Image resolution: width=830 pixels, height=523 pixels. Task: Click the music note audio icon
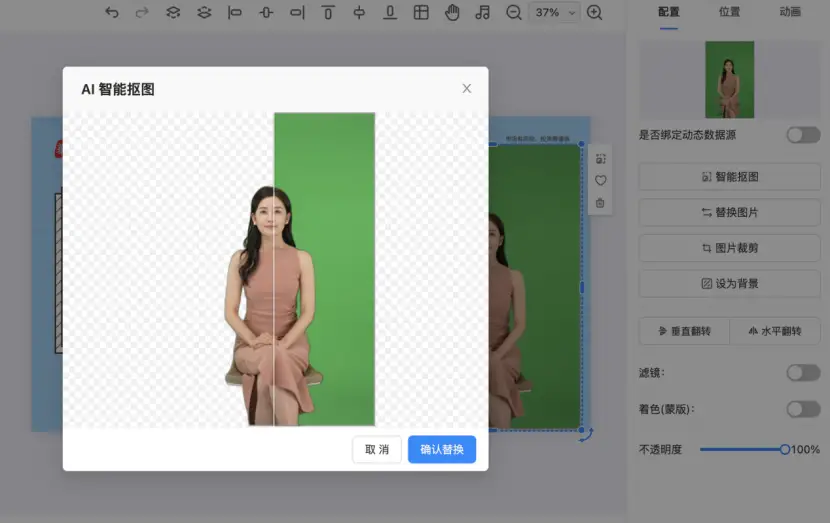[x=483, y=13]
